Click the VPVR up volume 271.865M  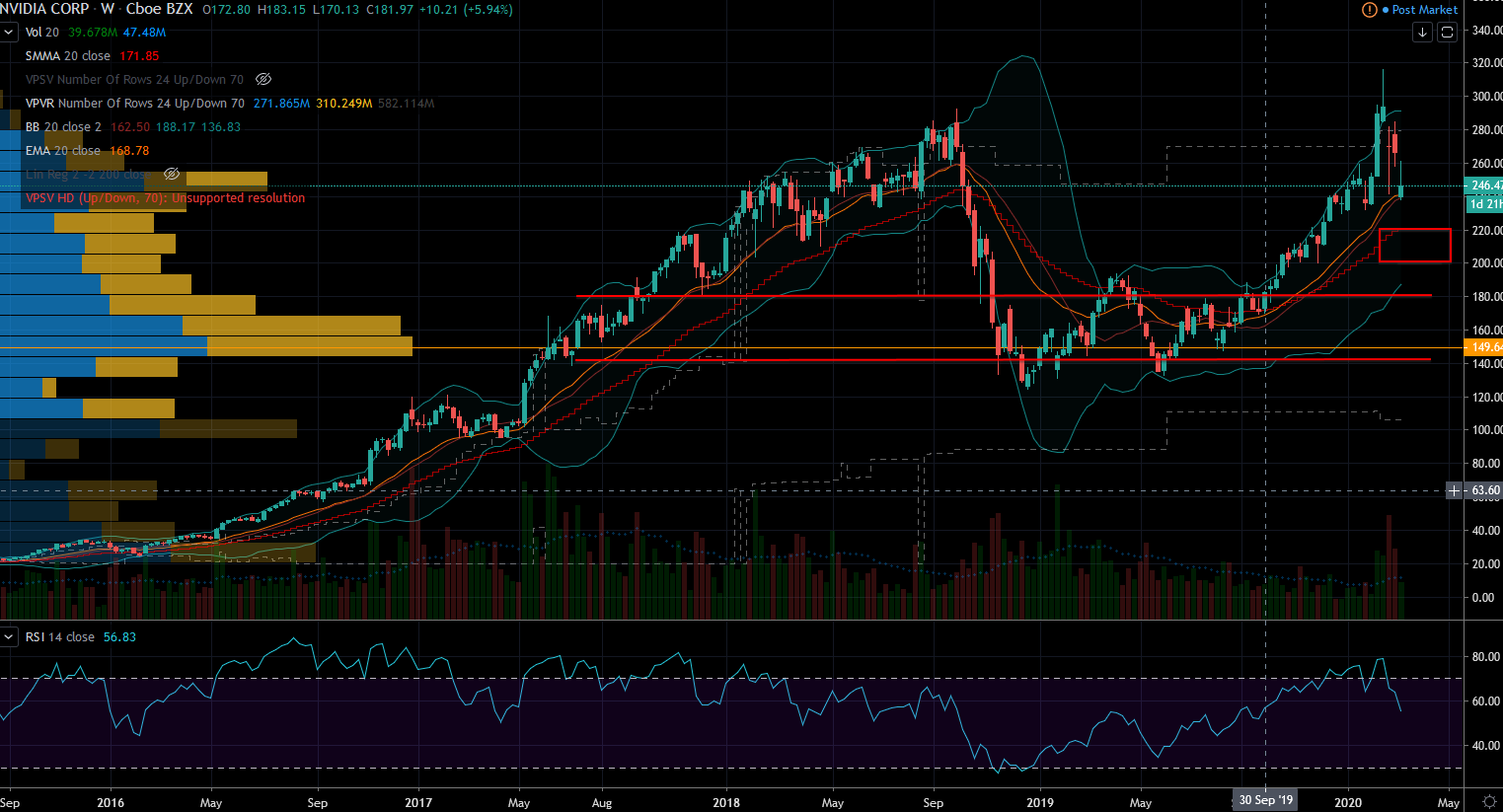pos(281,104)
